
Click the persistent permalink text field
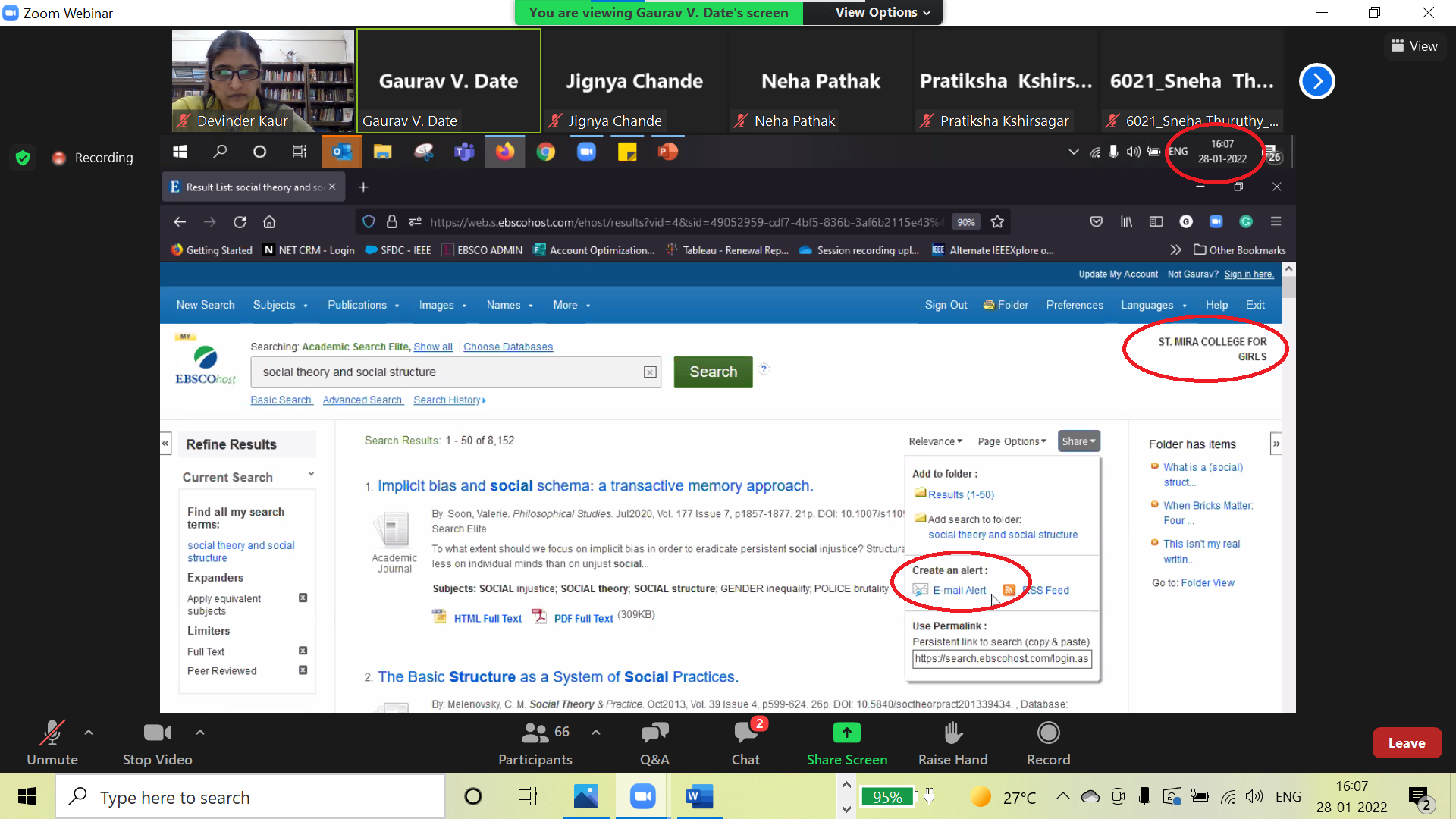[x=1001, y=659]
